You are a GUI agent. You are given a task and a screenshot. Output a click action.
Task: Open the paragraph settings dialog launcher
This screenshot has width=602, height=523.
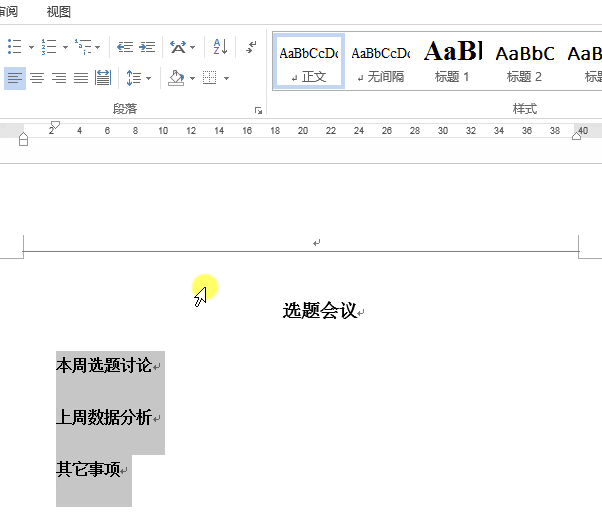[258, 111]
